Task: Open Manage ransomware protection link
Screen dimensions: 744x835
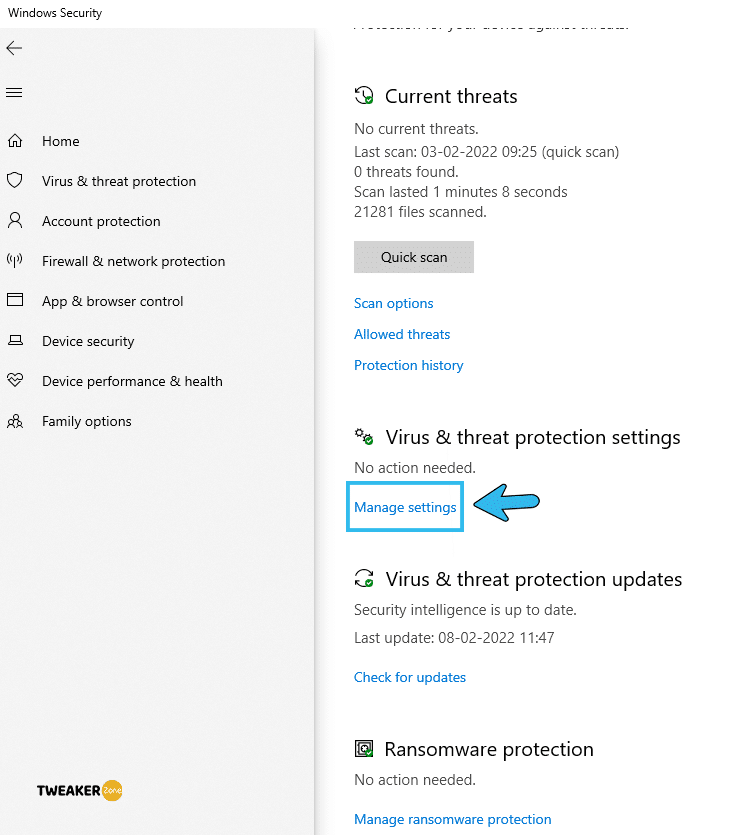Action: click(452, 819)
